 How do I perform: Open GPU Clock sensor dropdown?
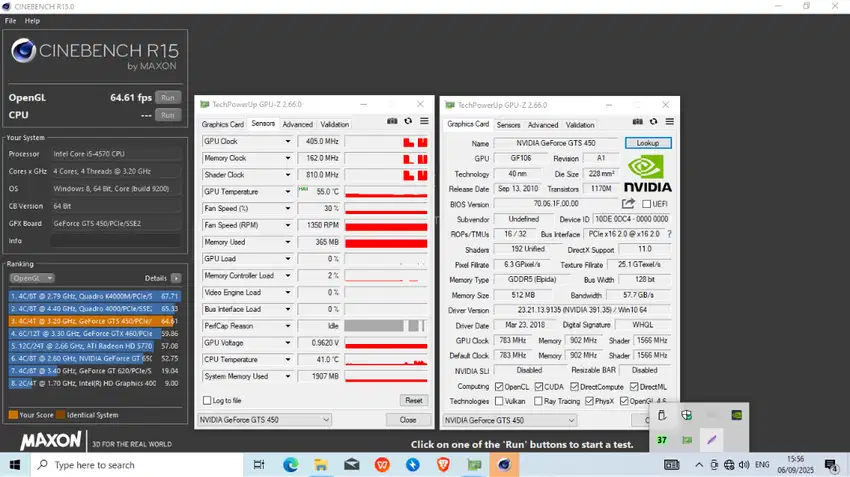click(288, 141)
